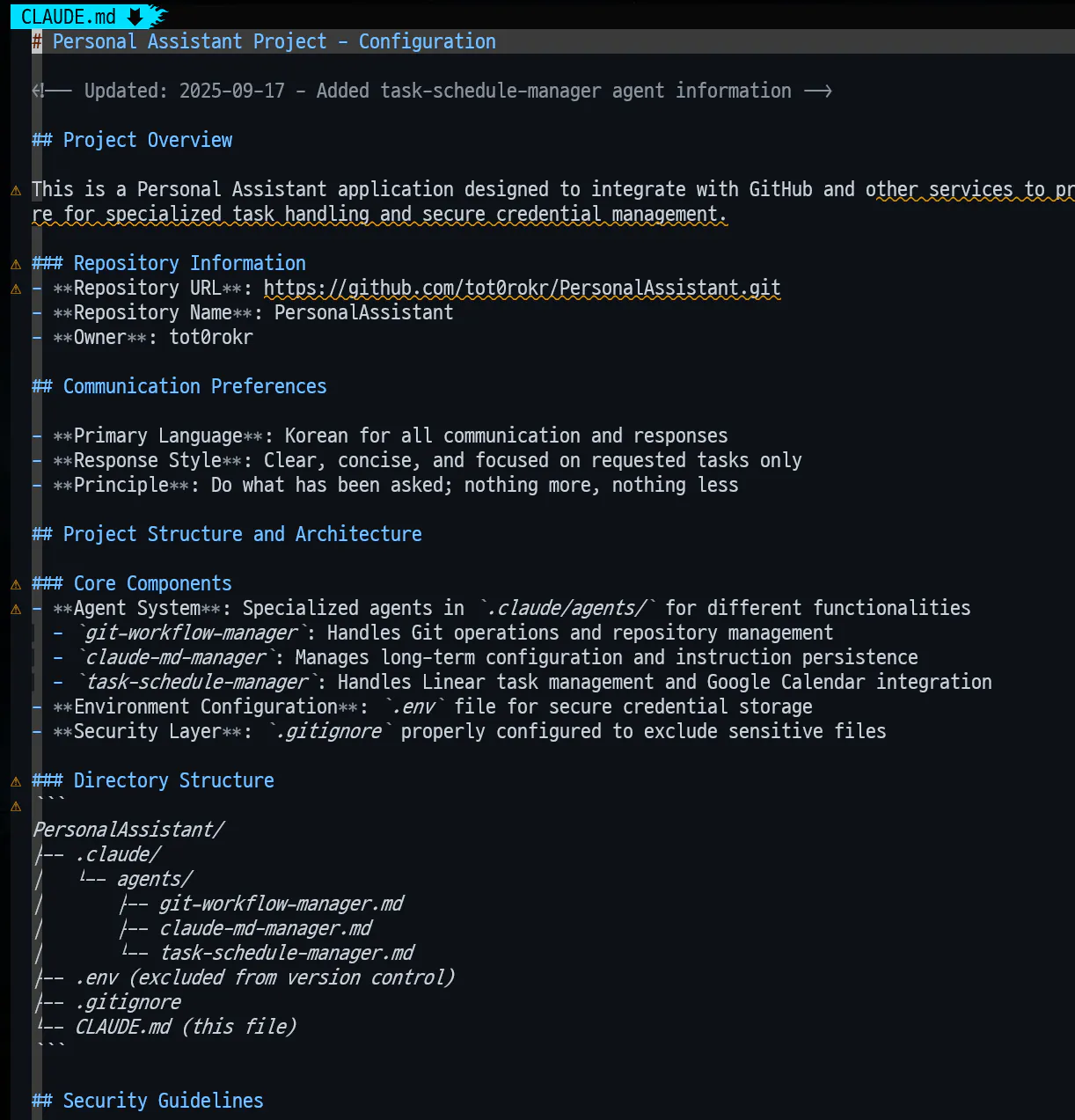Click warning icon beside 'This is a Personal Assistant' line
The image size is (1075, 1120).
16,190
